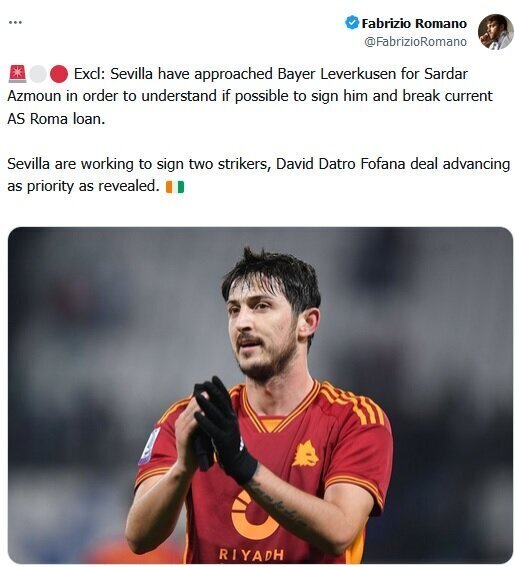This screenshot has height=567, width=515.
Task: Click the words "Bayer Leverkusen" in tweet
Action: tap(337, 74)
